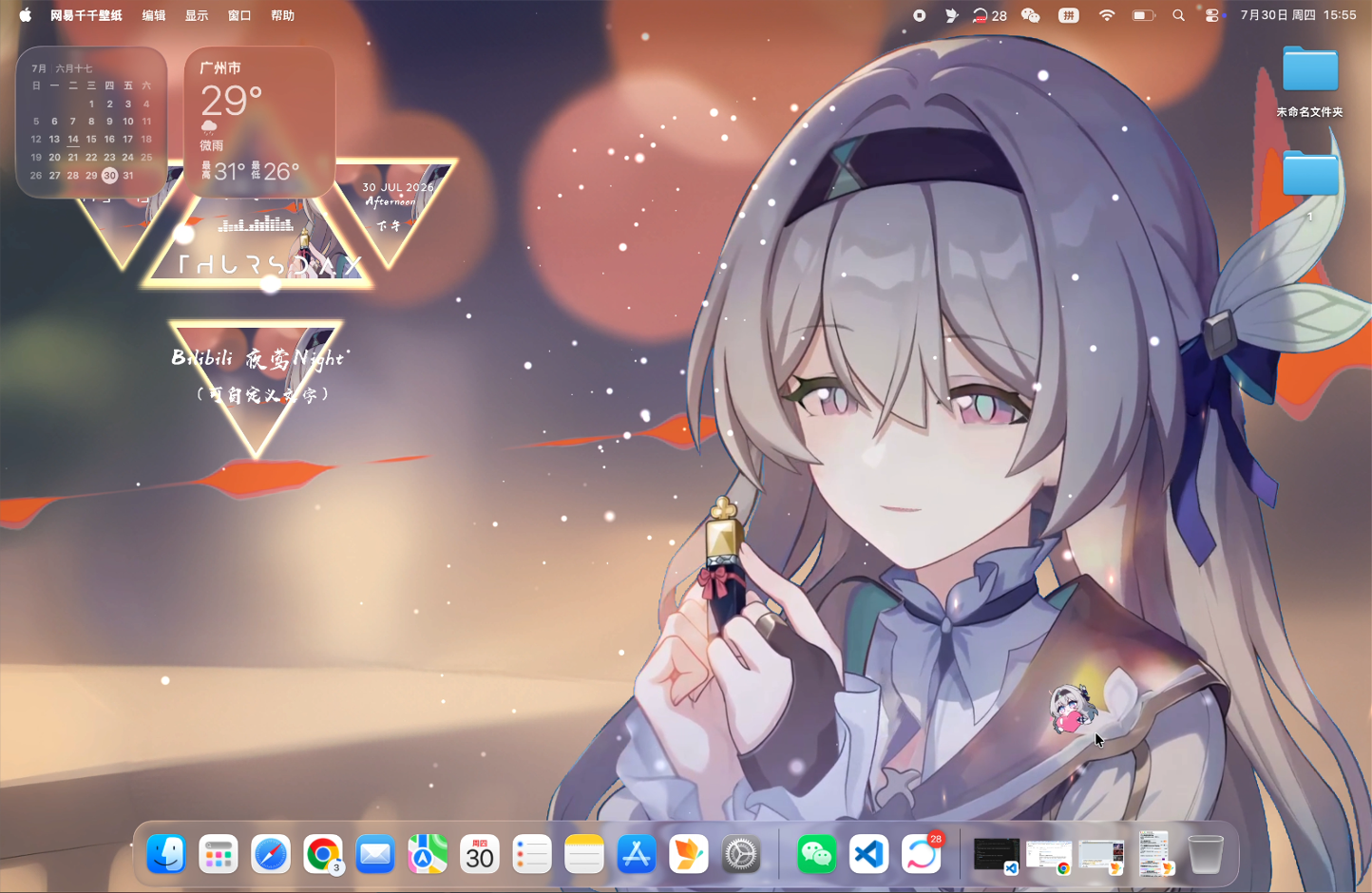
Task: Open Maps from the Dock
Action: (428, 854)
